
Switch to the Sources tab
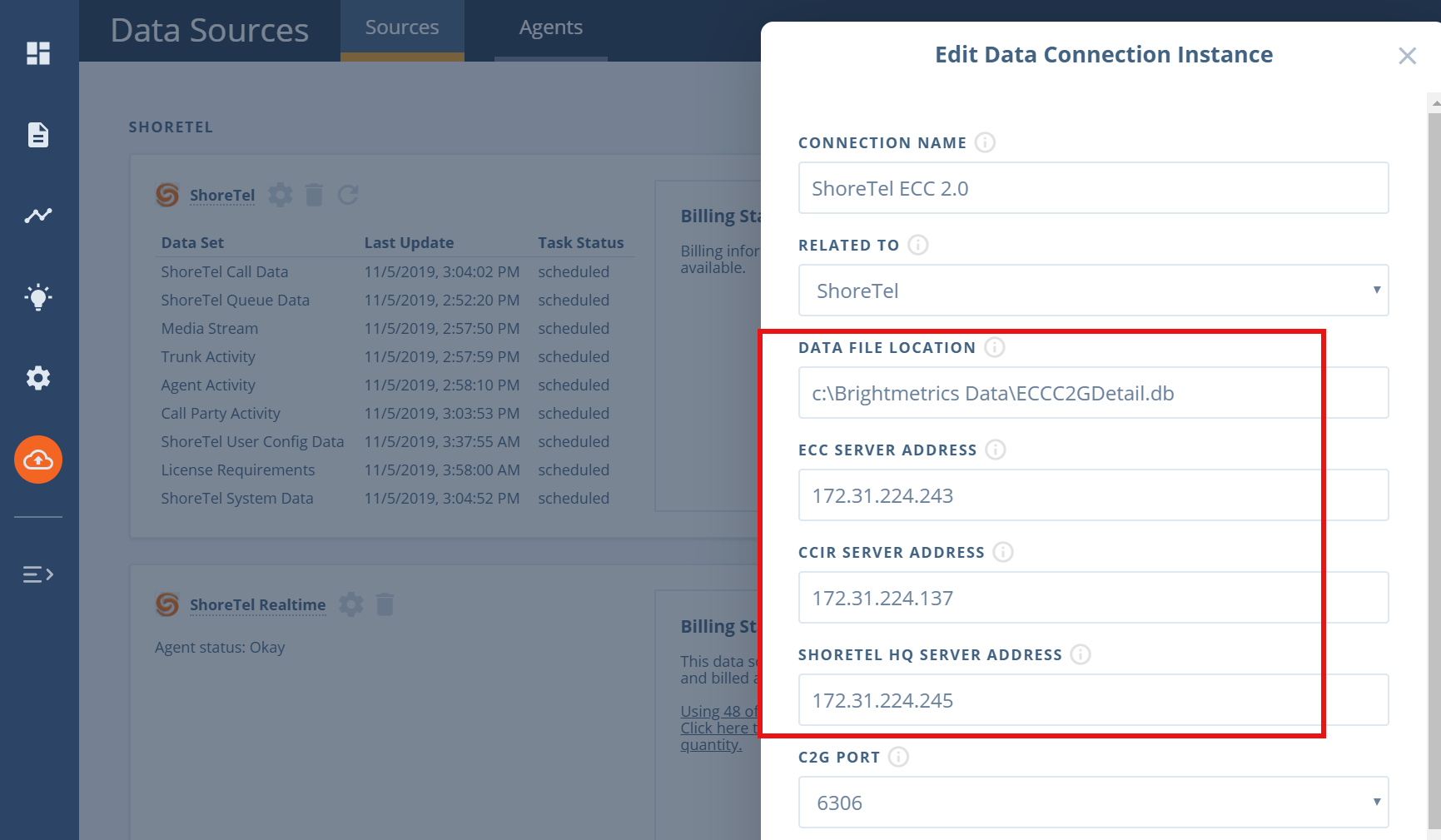(x=402, y=29)
